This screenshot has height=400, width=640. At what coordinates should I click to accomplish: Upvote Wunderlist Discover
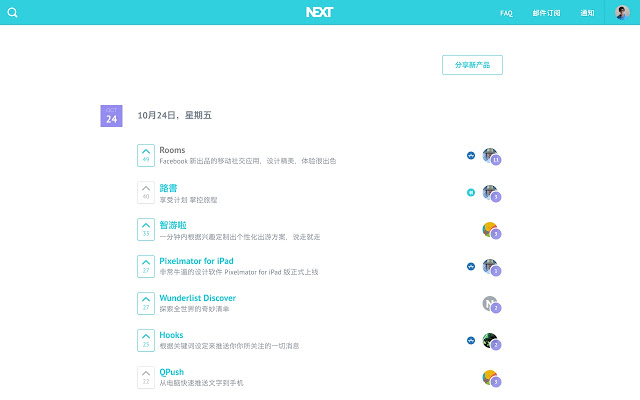[x=146, y=303]
